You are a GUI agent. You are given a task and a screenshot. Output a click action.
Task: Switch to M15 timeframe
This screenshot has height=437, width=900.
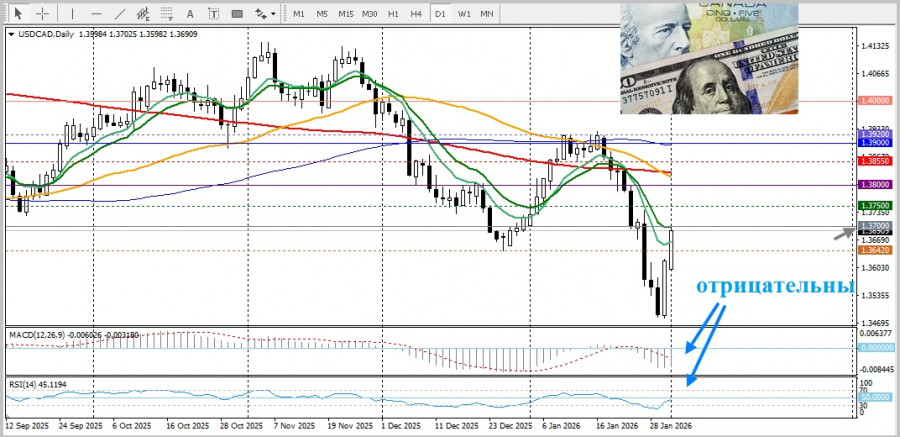point(345,14)
